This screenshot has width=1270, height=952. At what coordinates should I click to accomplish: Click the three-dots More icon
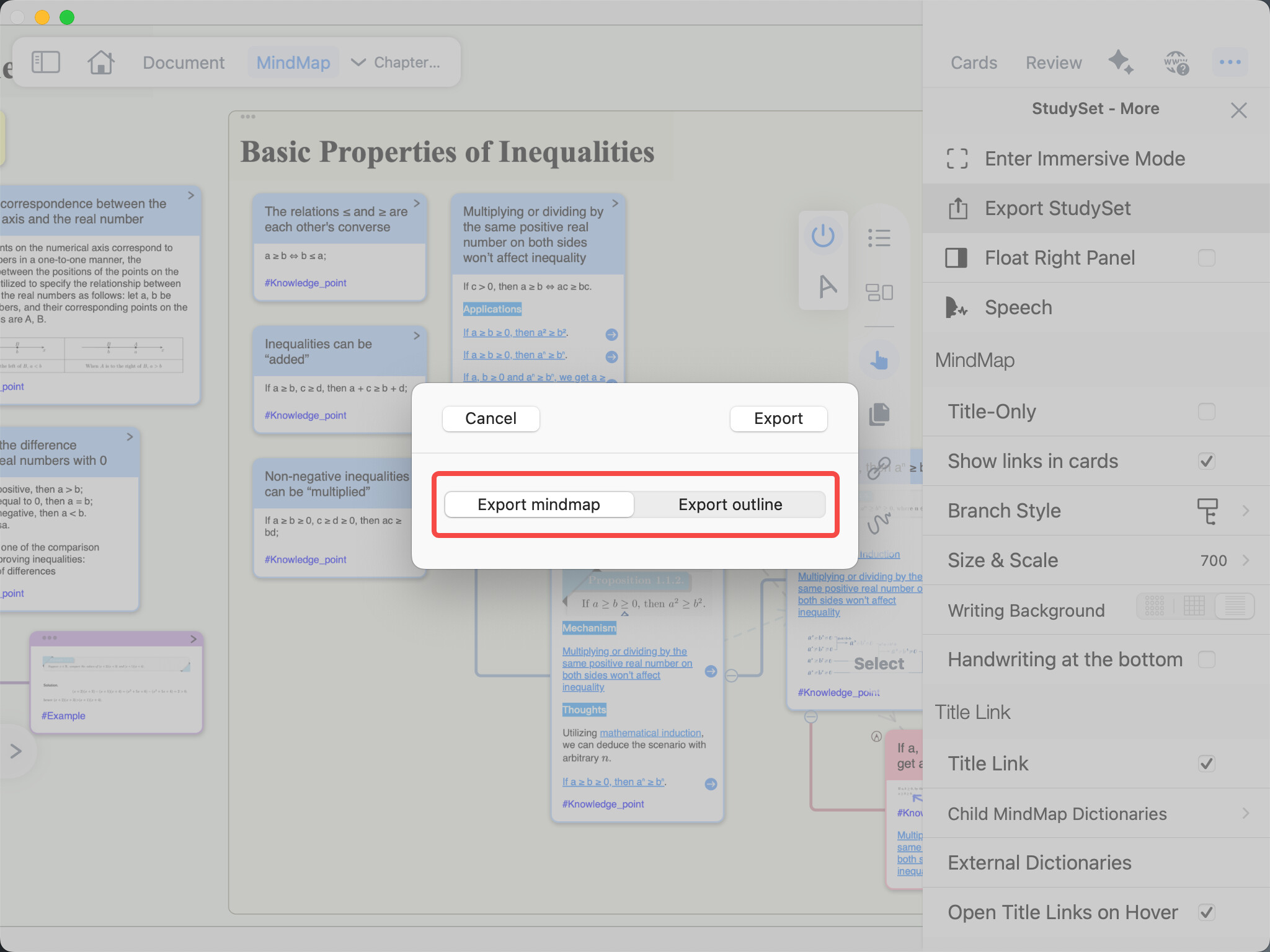(1230, 62)
